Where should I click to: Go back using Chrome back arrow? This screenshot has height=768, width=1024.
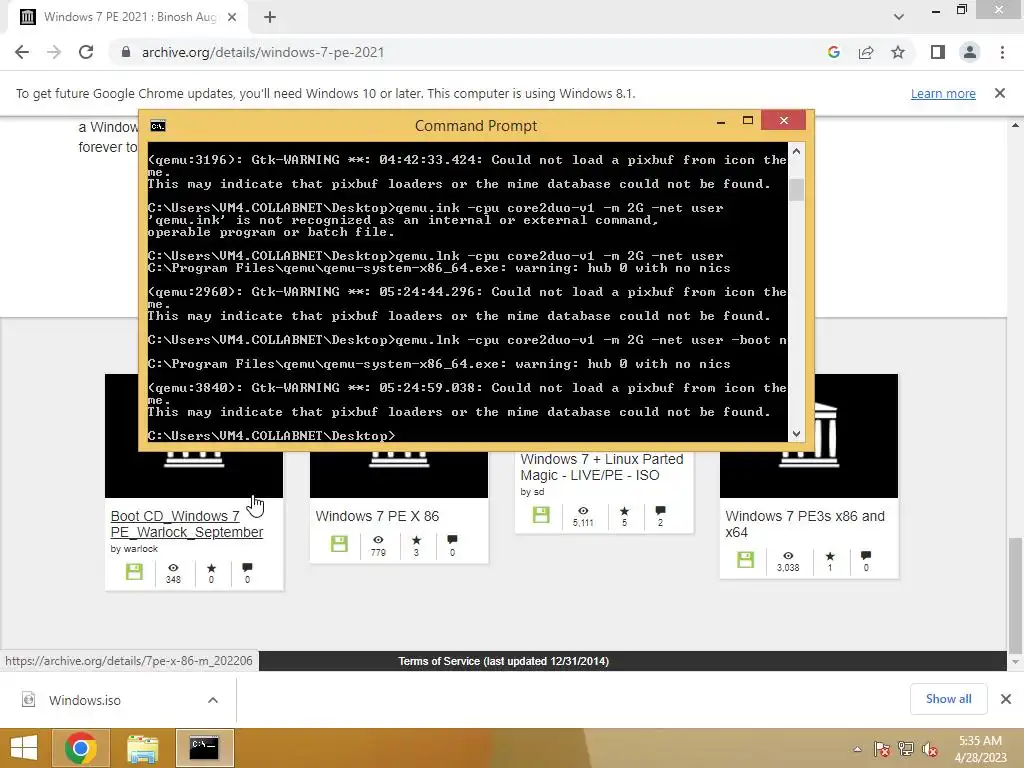pyautogui.click(x=22, y=52)
